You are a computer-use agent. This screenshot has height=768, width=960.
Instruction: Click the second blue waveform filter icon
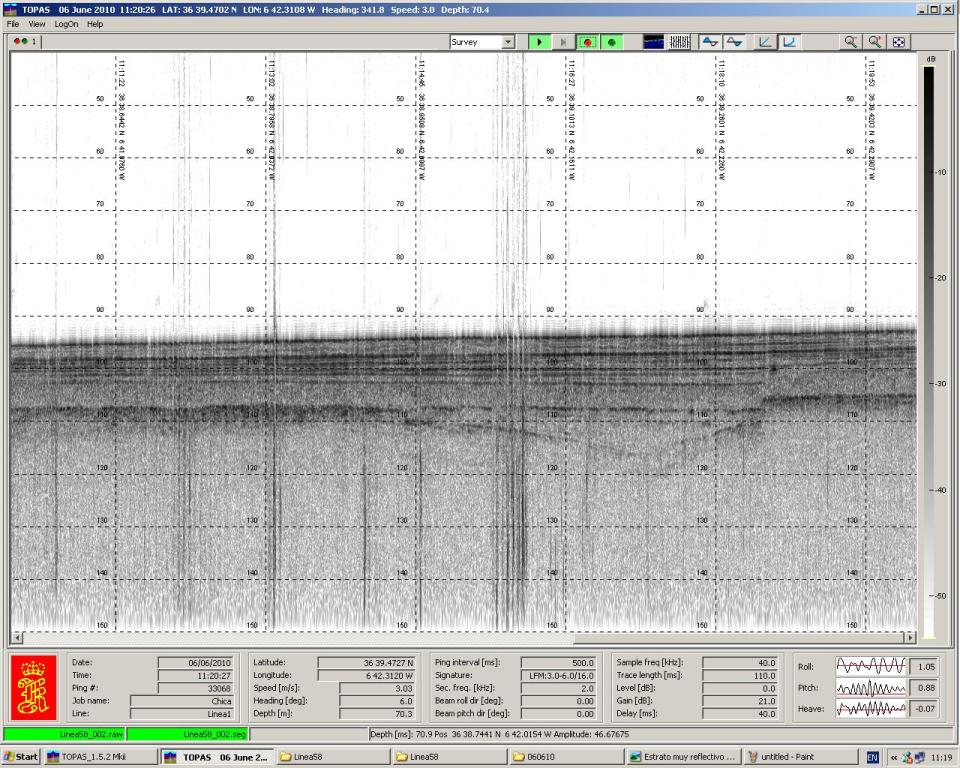734,42
